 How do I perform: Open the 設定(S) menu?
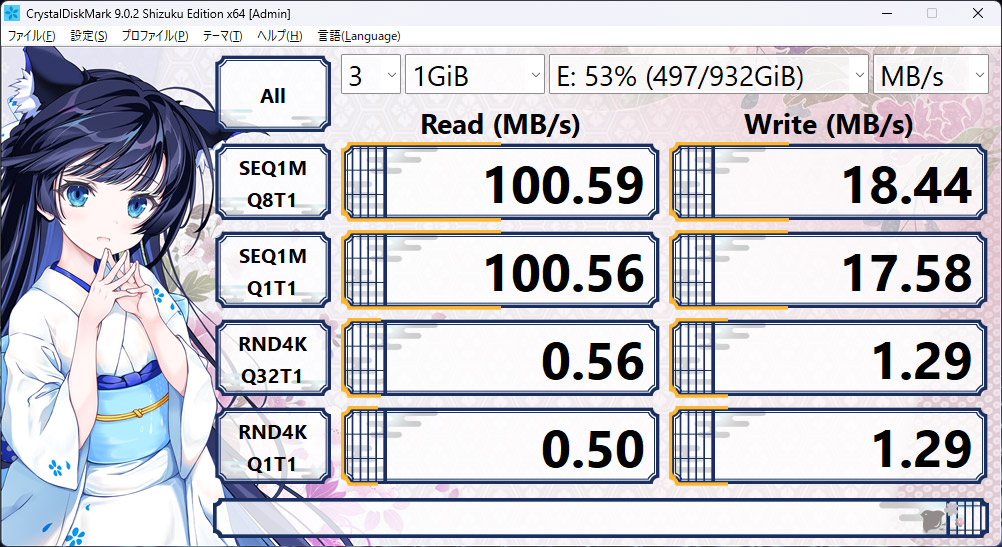click(x=88, y=36)
